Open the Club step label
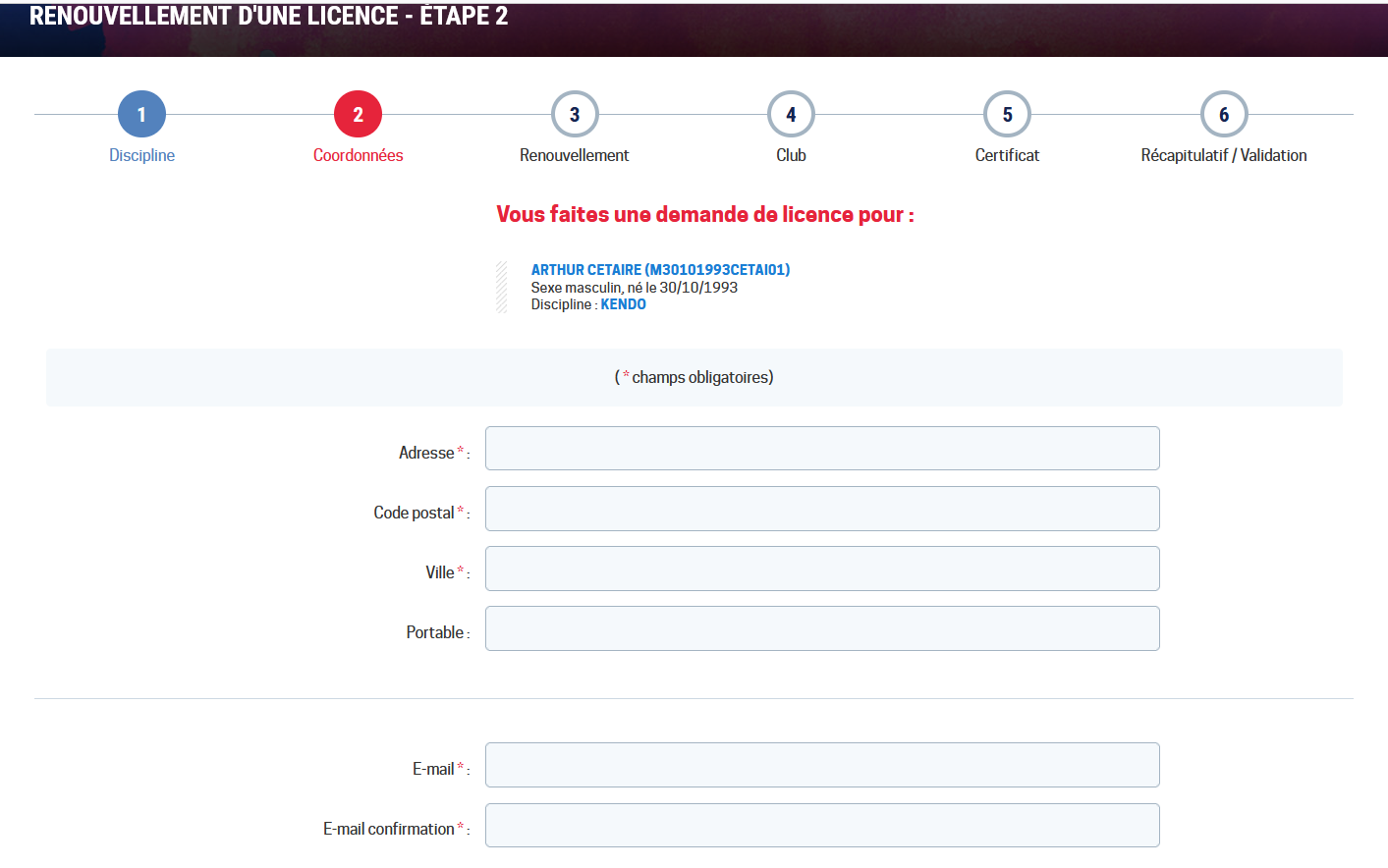Image resolution: width=1388 pixels, height=868 pixels. (x=791, y=155)
